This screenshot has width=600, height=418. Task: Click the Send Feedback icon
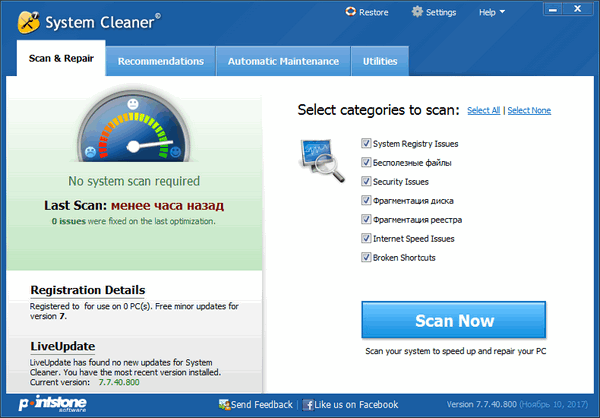224,405
